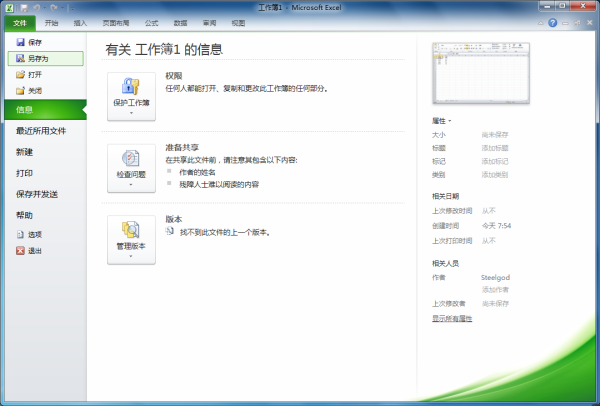The height and width of the screenshot is (406, 600).
Task: Click 添加作者 to add an author
Action: 495,290
